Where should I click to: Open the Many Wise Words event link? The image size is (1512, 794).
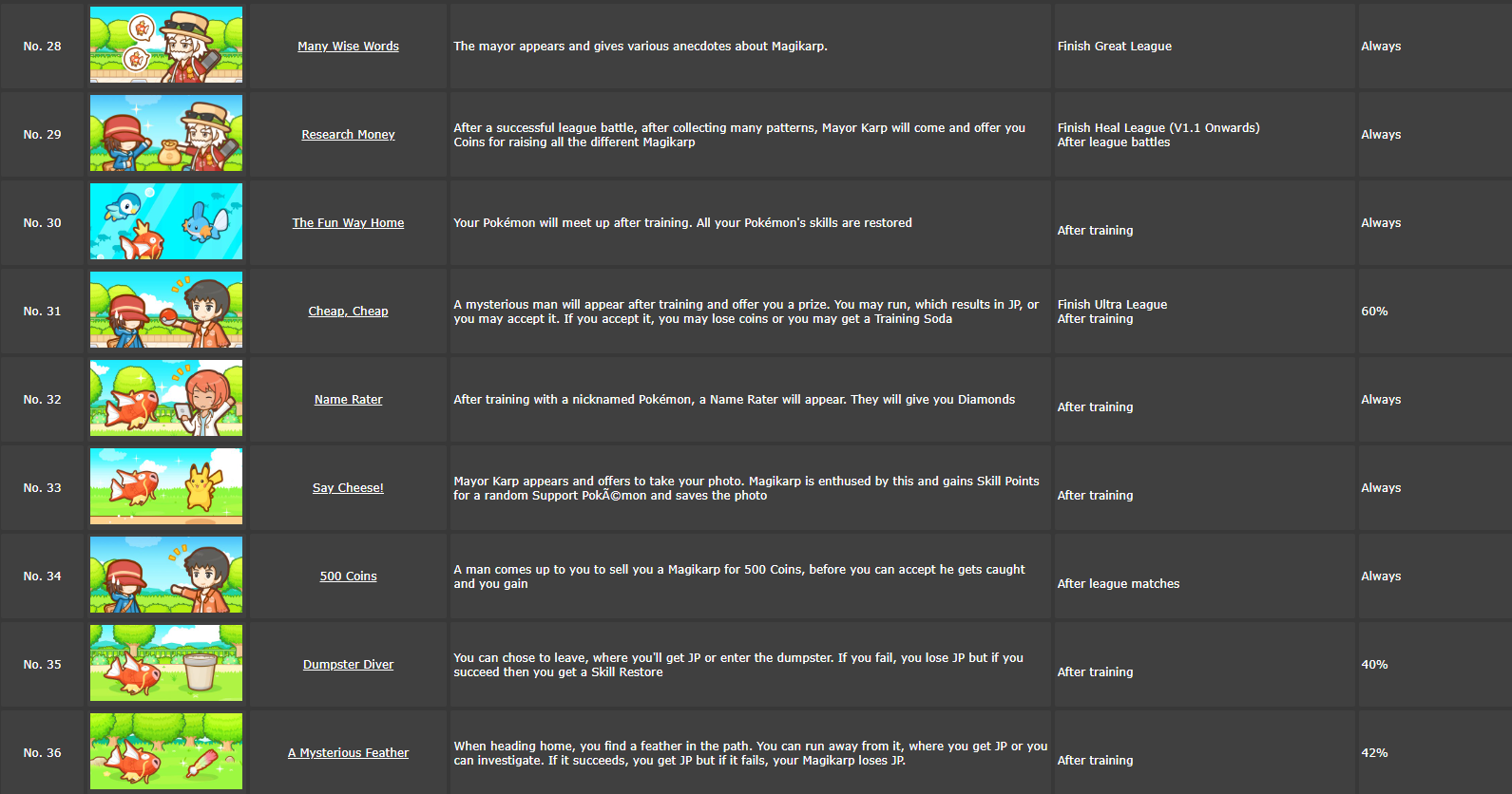(x=348, y=46)
